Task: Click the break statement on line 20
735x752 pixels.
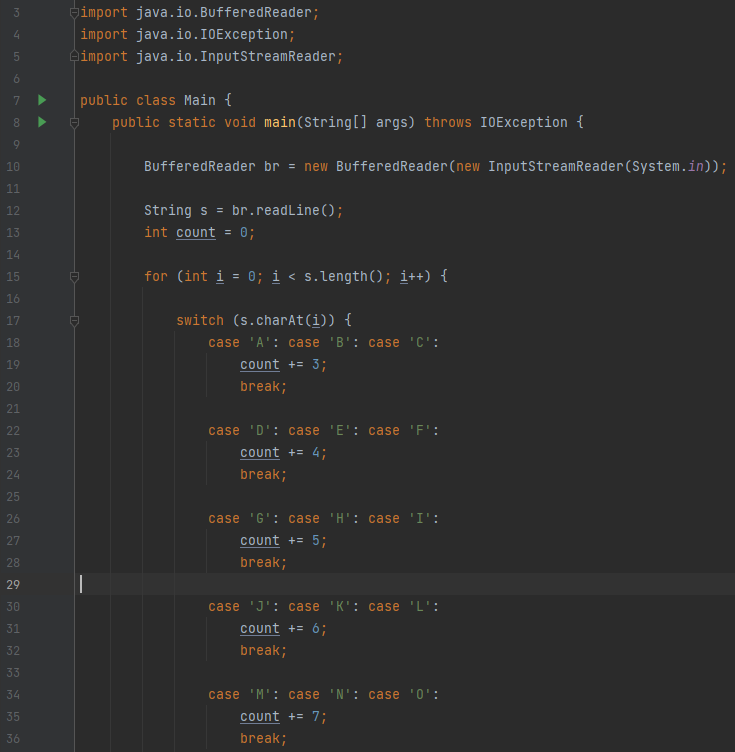Action: click(x=263, y=387)
